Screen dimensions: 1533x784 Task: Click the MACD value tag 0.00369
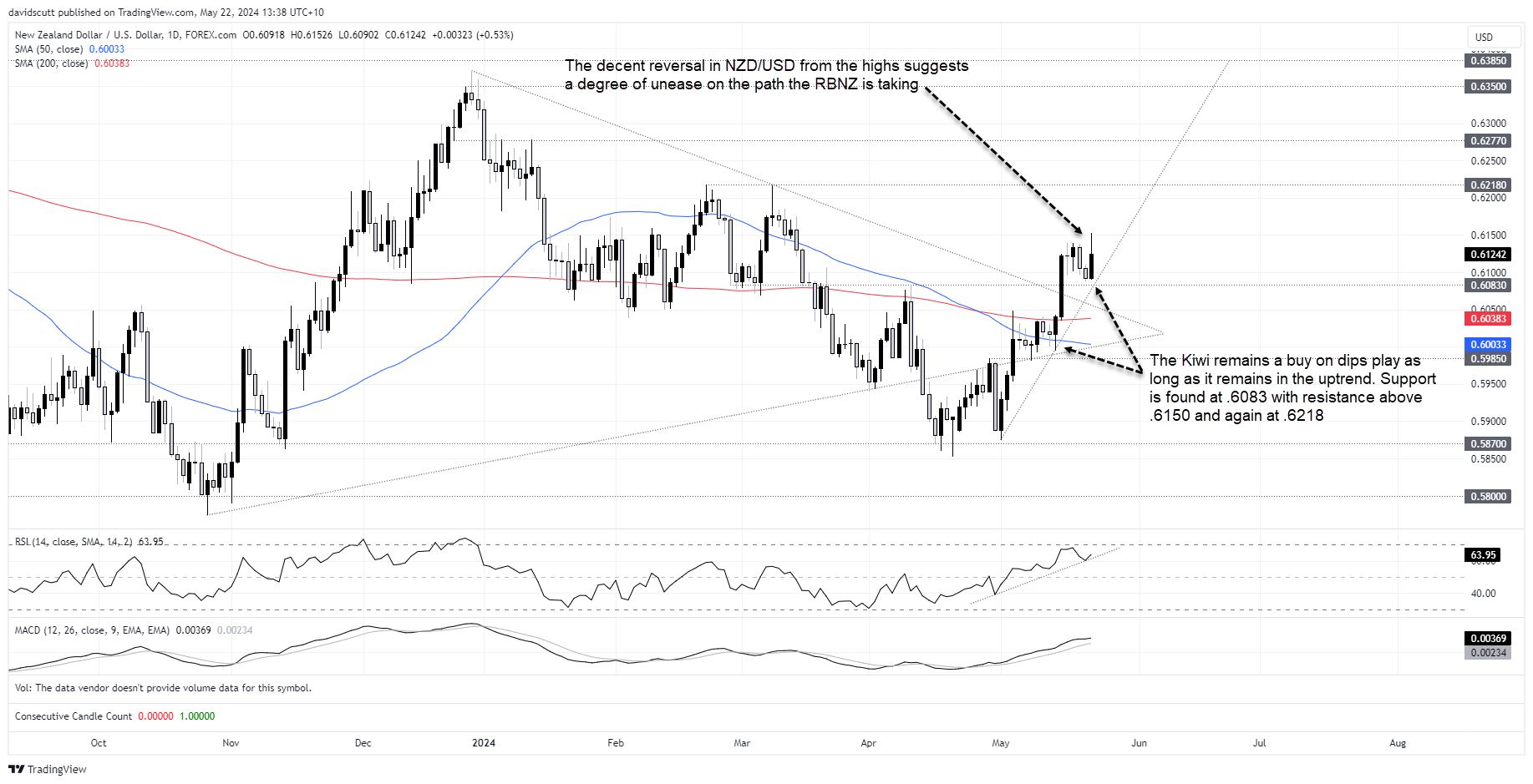pyautogui.click(x=1488, y=639)
